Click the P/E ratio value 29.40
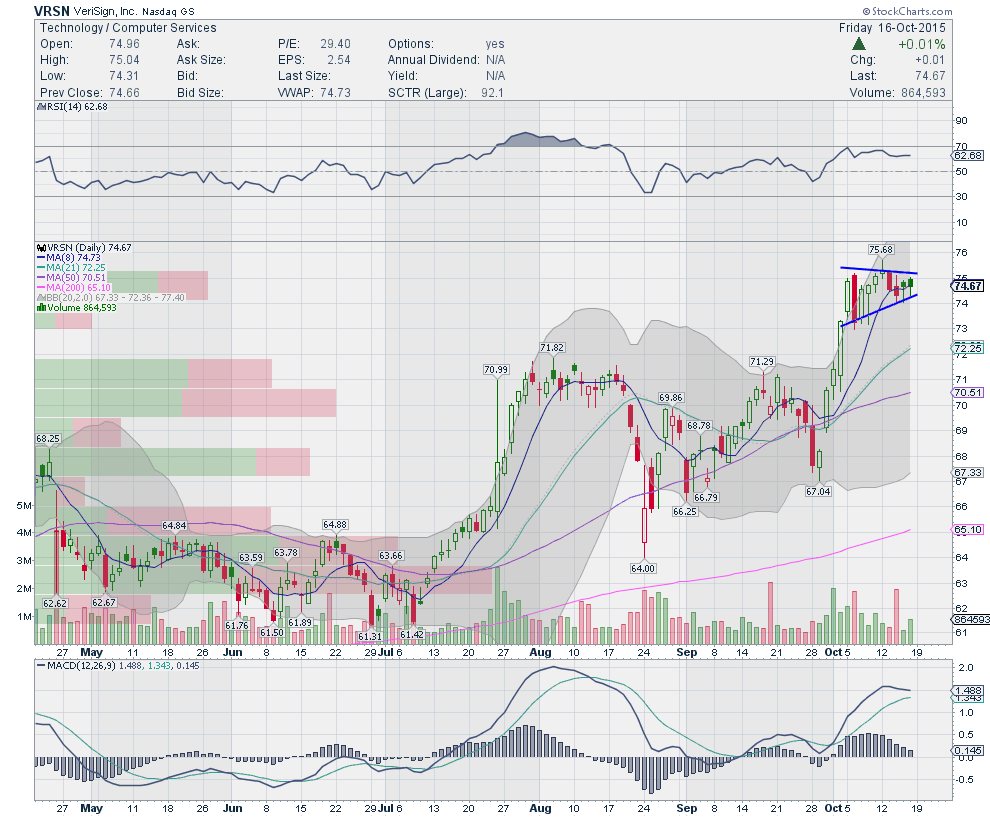990x817 pixels. point(335,44)
